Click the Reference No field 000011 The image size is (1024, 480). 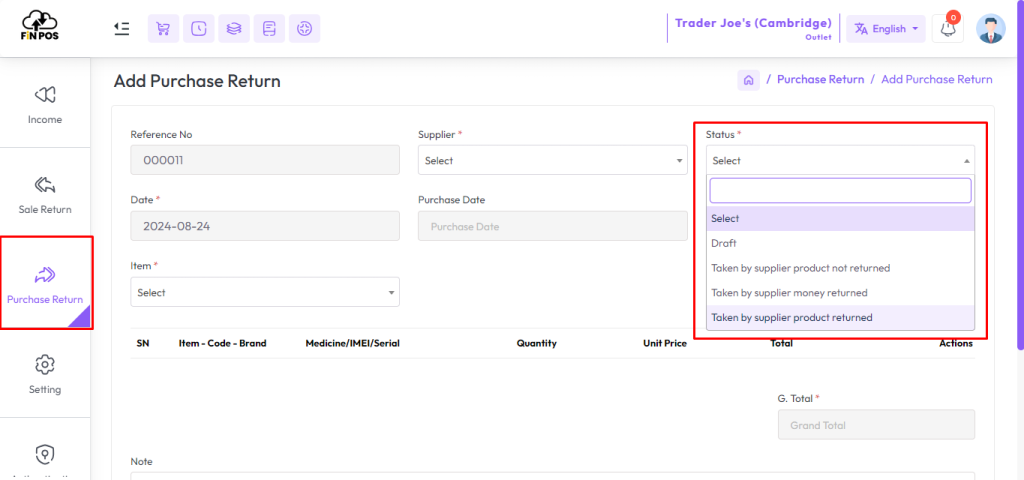[x=265, y=160]
